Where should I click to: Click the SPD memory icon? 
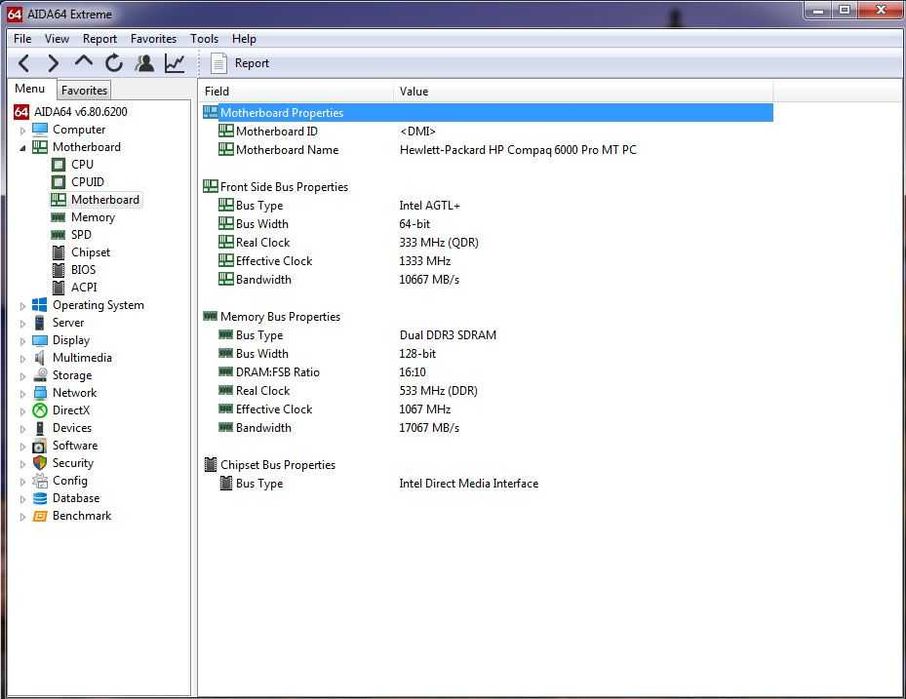(x=58, y=235)
